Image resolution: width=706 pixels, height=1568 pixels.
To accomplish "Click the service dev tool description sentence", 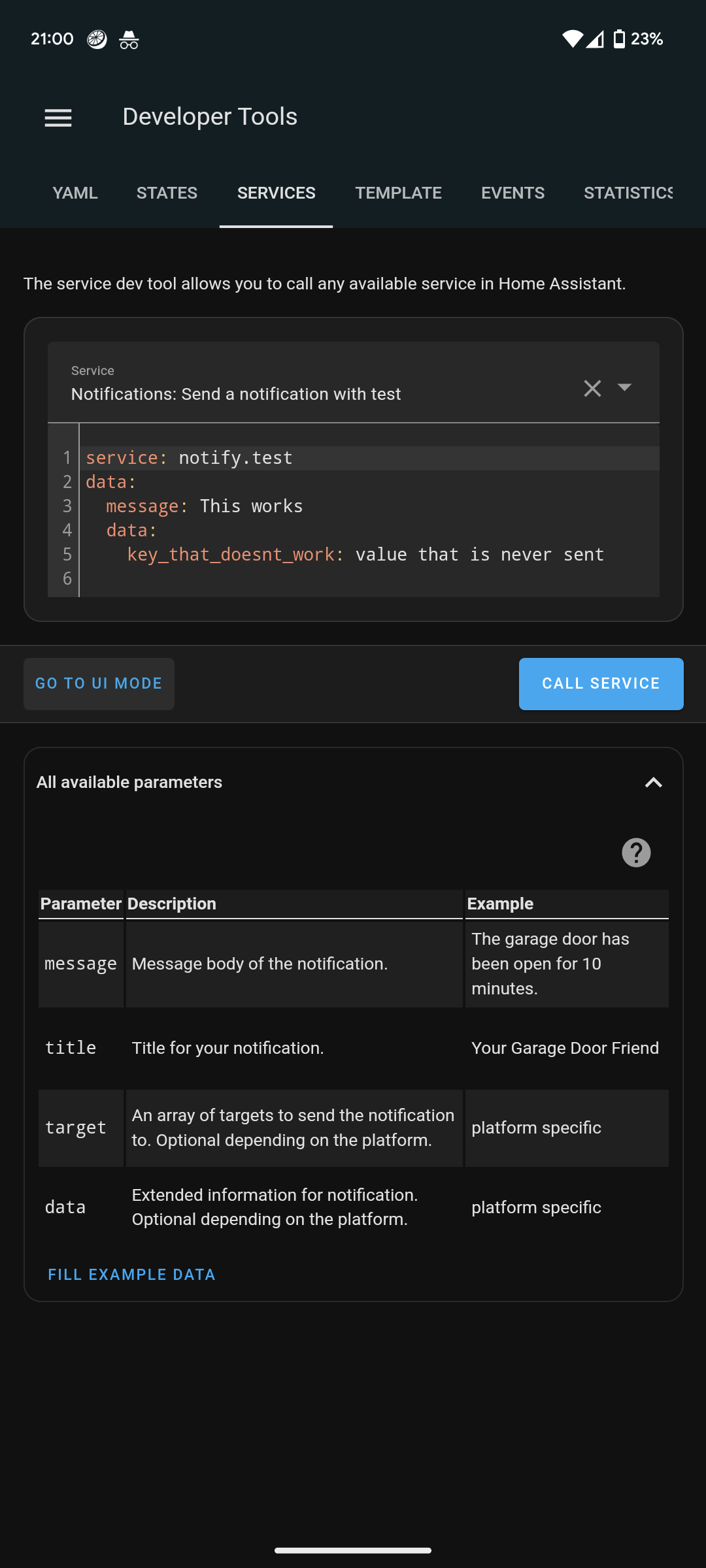I will (x=325, y=284).
